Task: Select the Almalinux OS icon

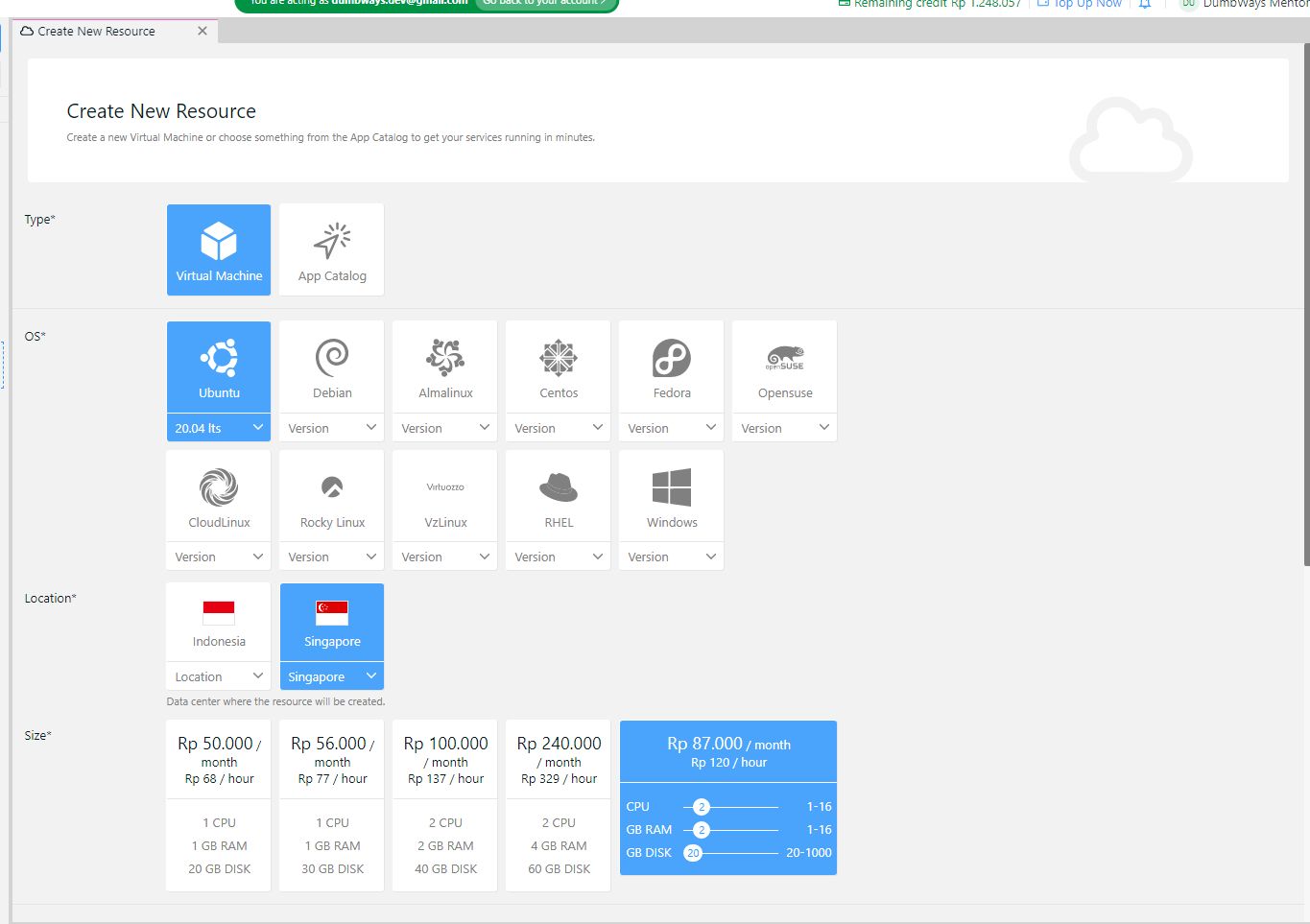Action: coord(444,367)
